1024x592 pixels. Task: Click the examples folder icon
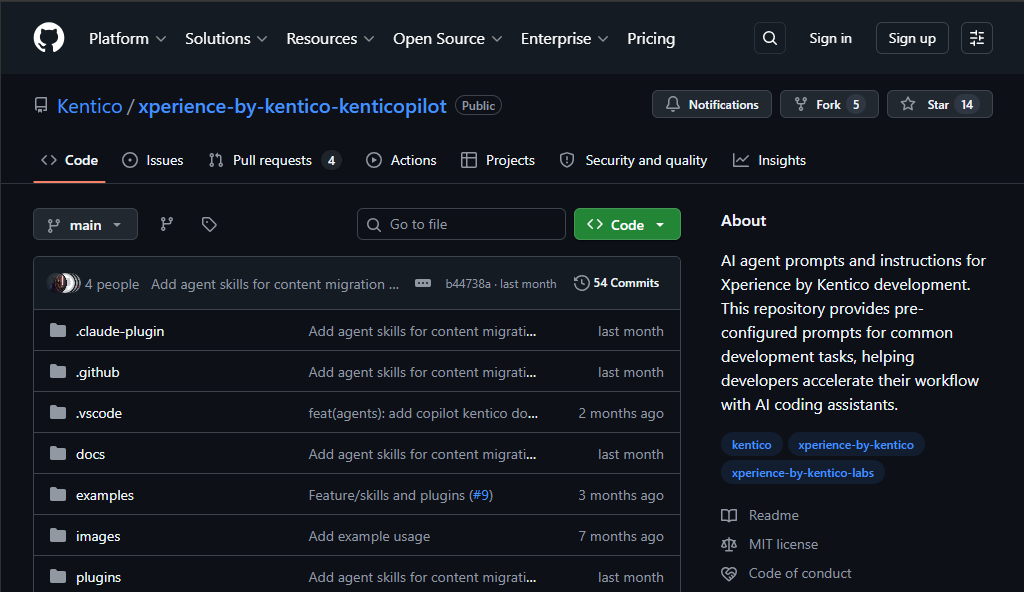[x=58, y=495]
